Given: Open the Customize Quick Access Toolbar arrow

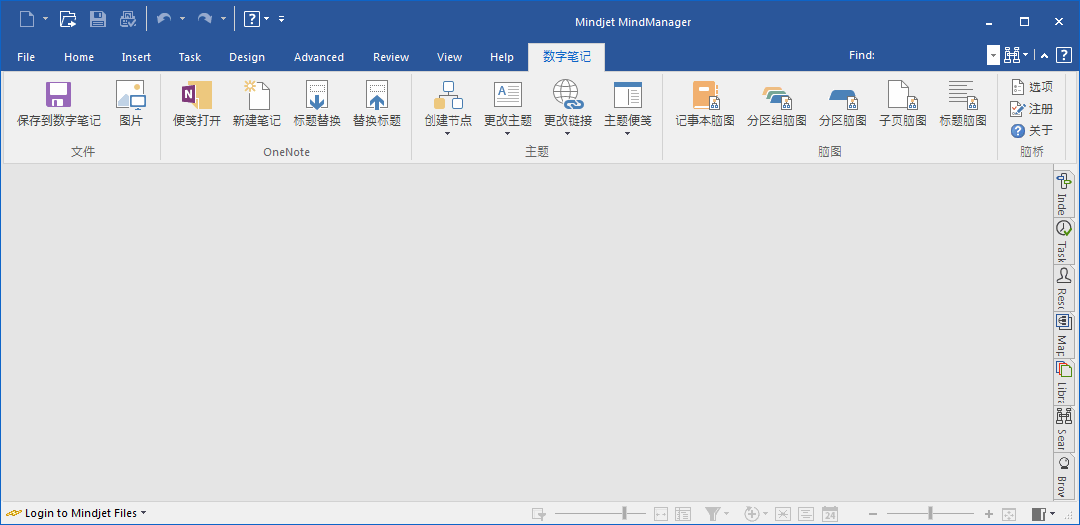Looking at the screenshot, I should pyautogui.click(x=282, y=19).
